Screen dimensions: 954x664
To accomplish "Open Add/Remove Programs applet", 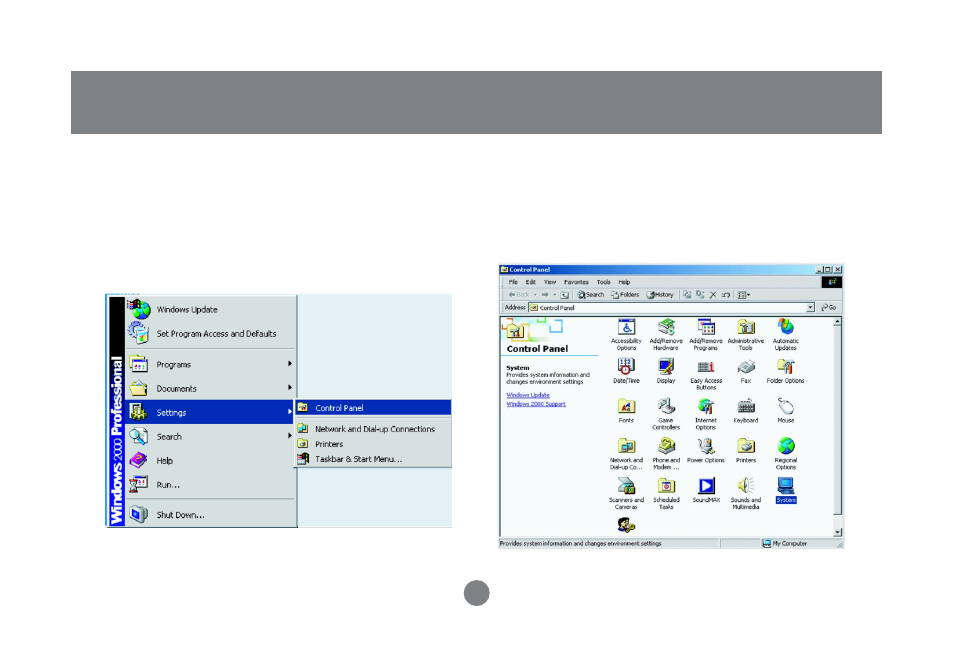I will [x=706, y=334].
